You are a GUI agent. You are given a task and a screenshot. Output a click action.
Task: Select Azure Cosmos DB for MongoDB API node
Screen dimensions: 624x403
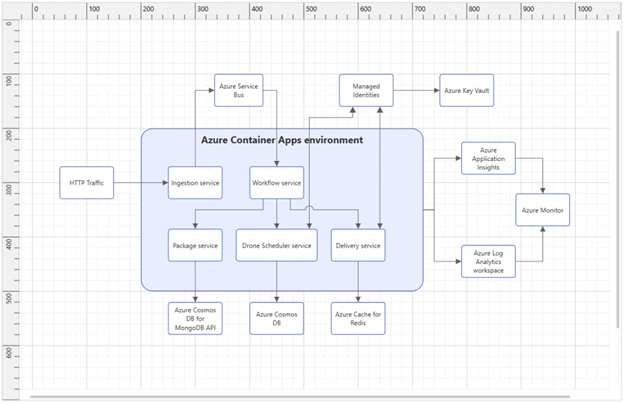click(x=195, y=317)
